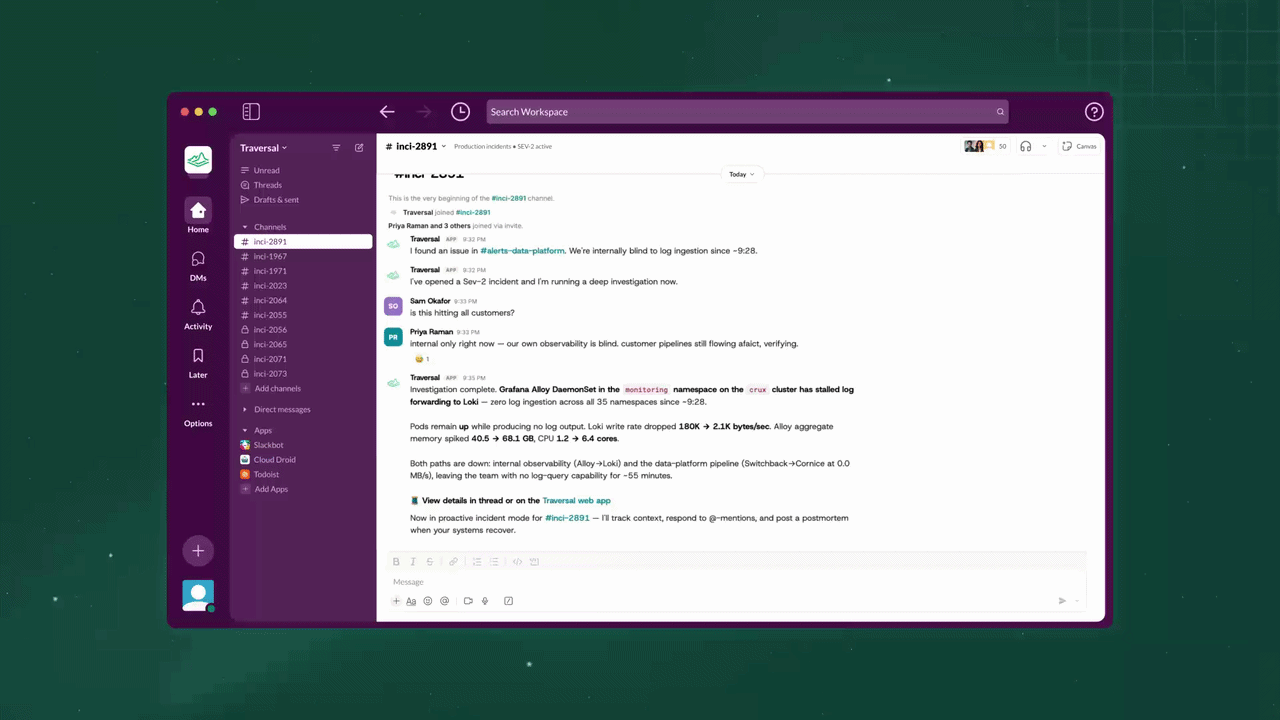This screenshot has width=1280, height=720.
Task: Go back with the left arrow
Action: 387,112
